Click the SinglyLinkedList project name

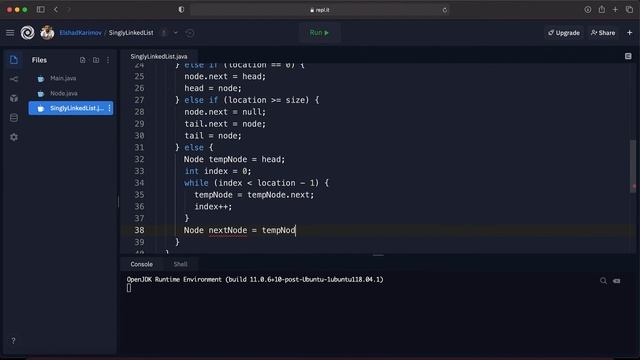tap(131, 33)
